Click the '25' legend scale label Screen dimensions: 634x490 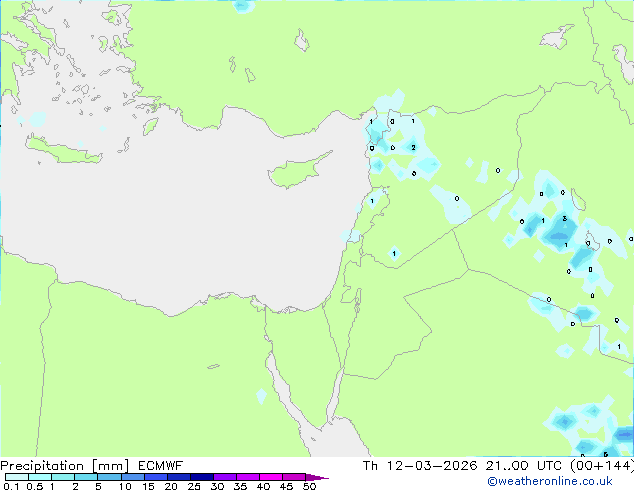194,486
